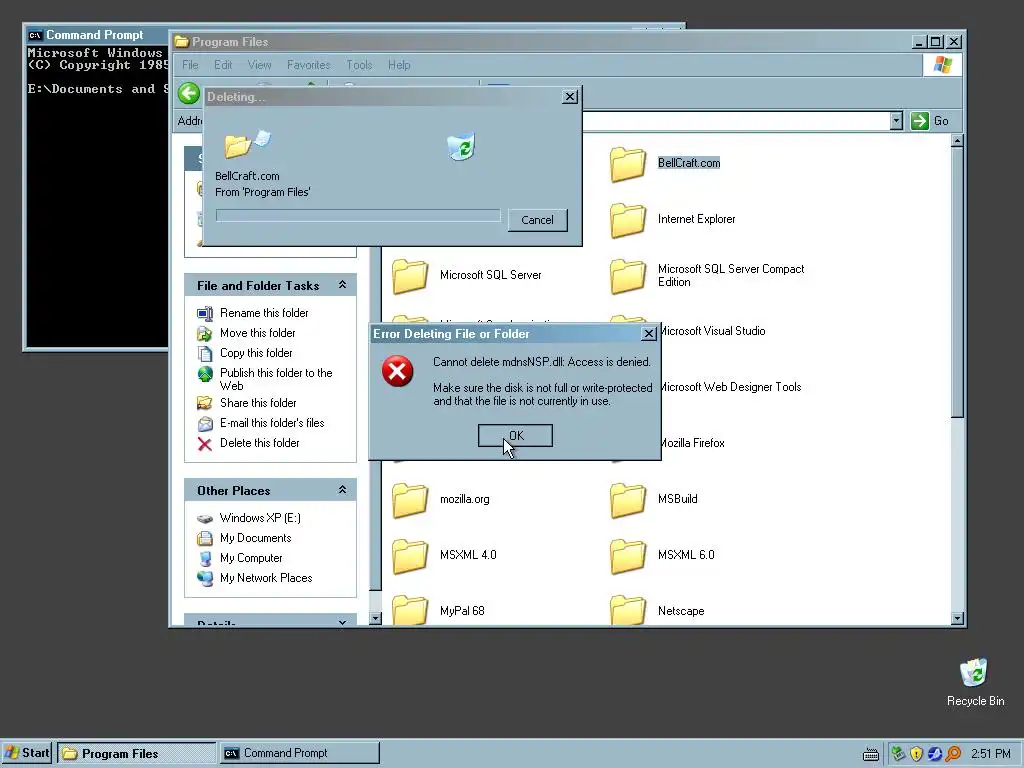Image resolution: width=1024 pixels, height=768 pixels.
Task: Click scroll down arrow in folder list
Action: [x=957, y=618]
